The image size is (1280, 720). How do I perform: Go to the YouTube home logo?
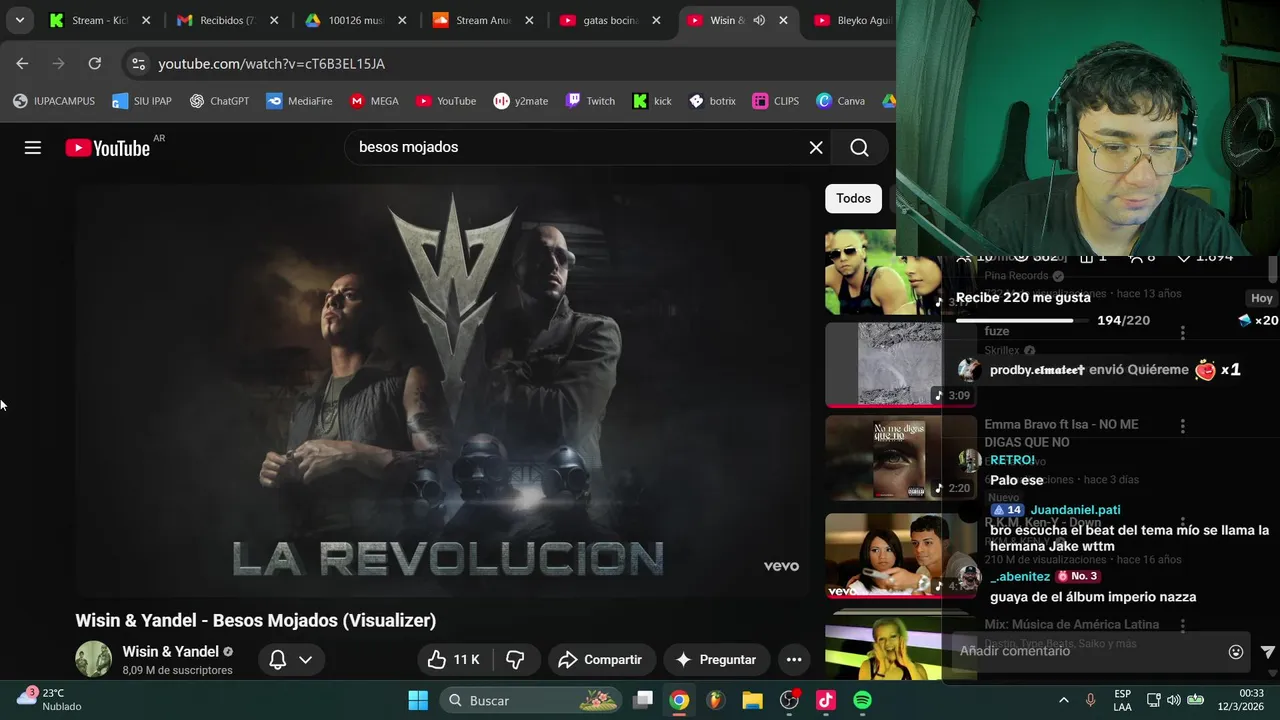[x=108, y=148]
